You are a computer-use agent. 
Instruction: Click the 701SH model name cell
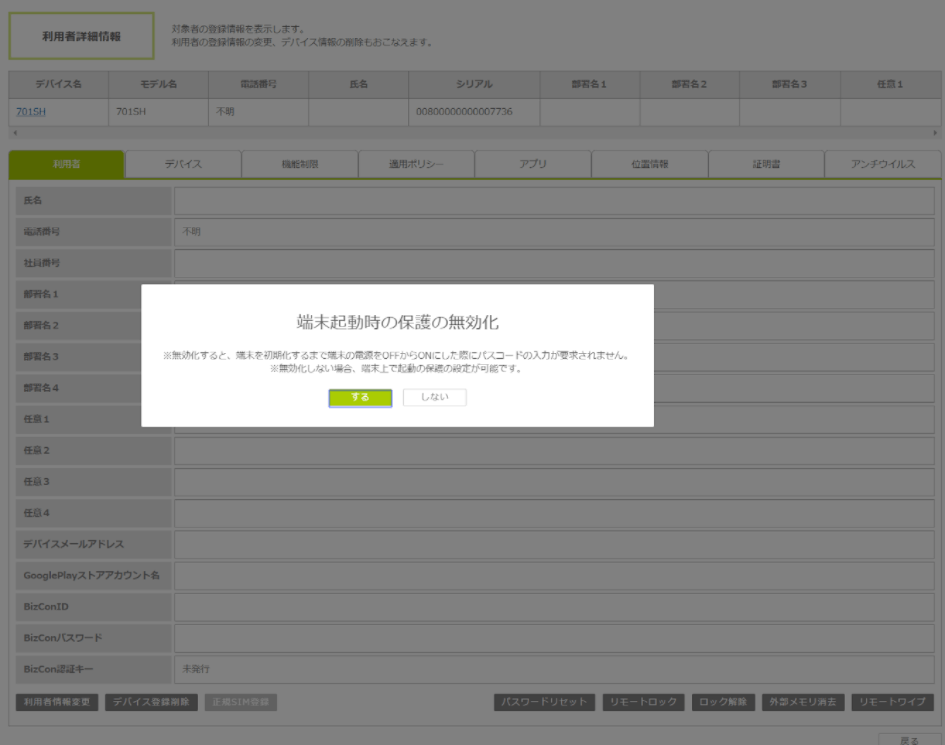(x=159, y=112)
